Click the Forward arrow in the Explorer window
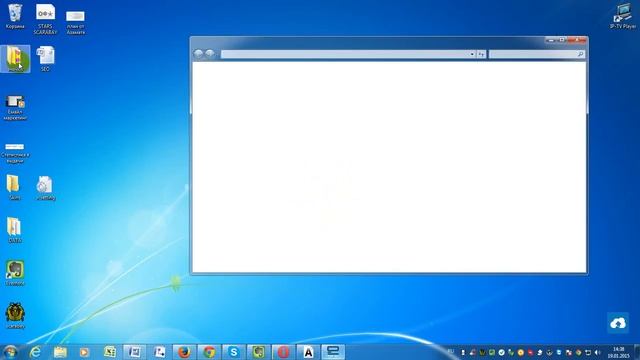 210,54
